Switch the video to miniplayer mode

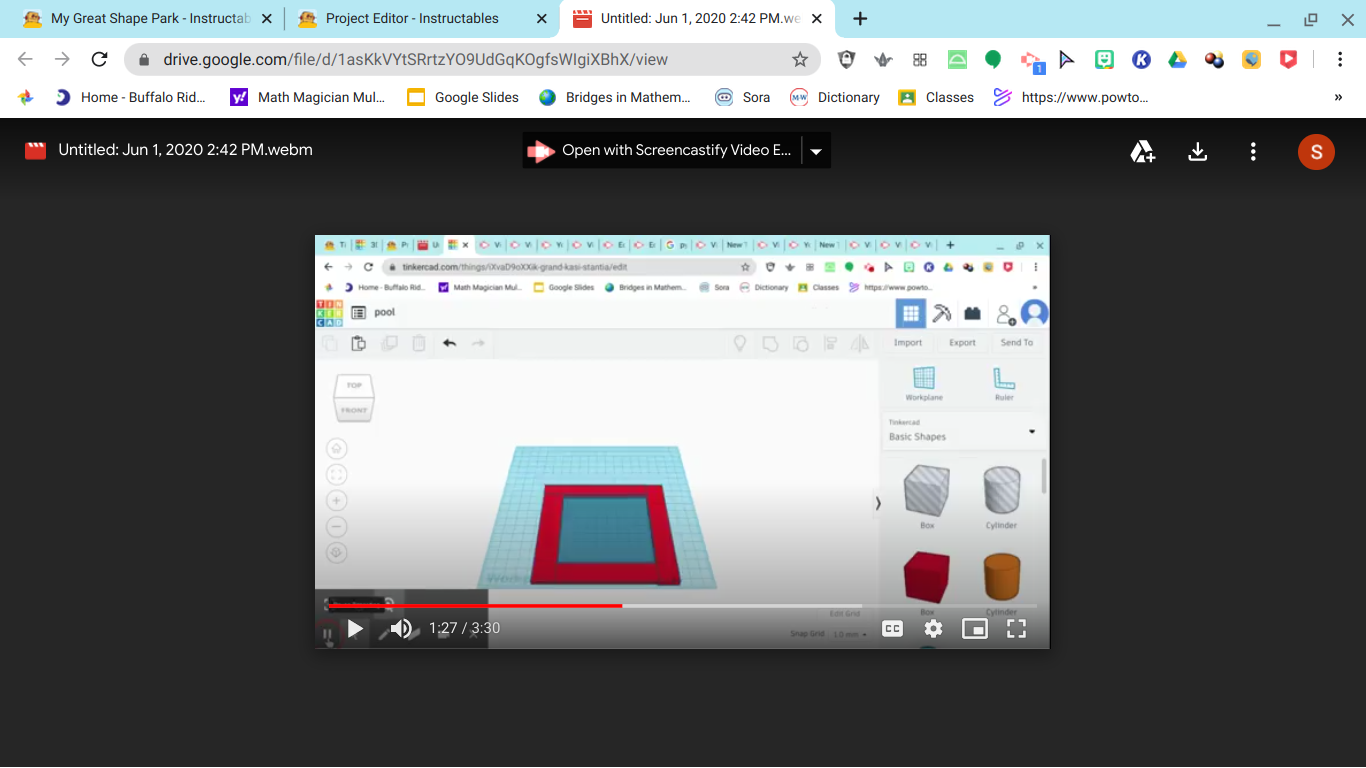pos(974,629)
